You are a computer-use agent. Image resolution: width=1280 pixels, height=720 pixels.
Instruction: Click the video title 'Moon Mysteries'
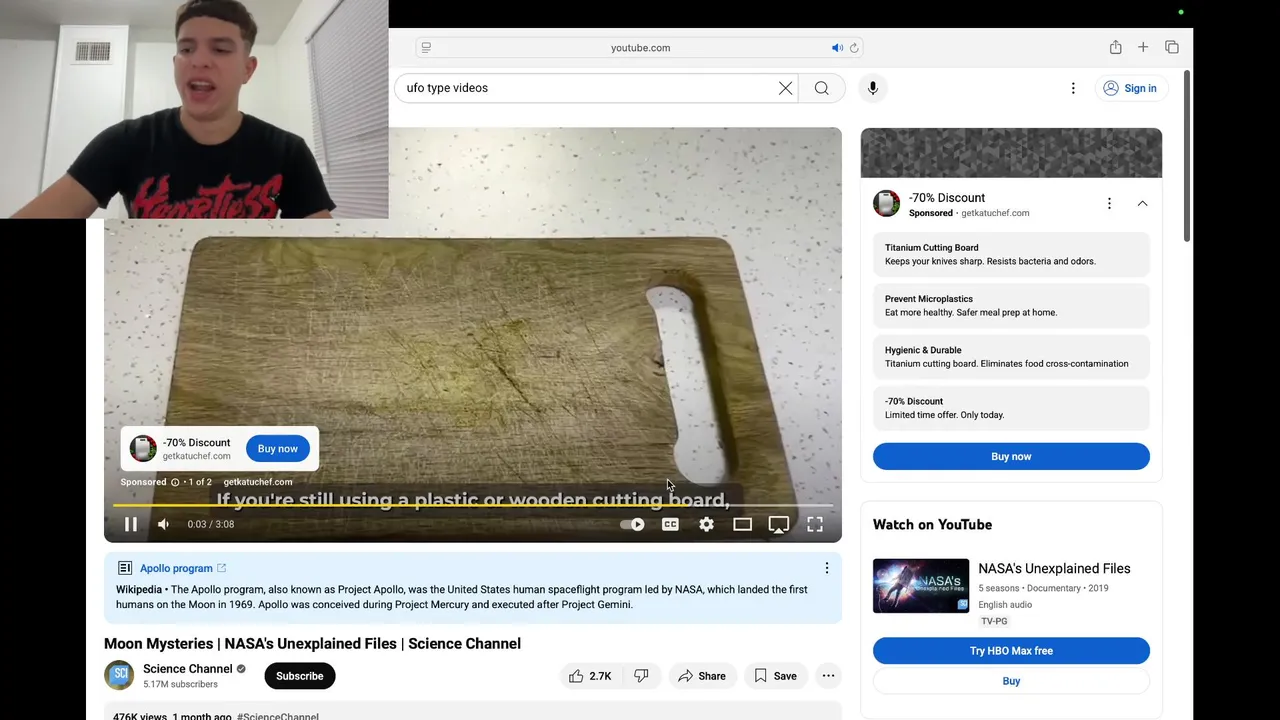tap(312, 644)
